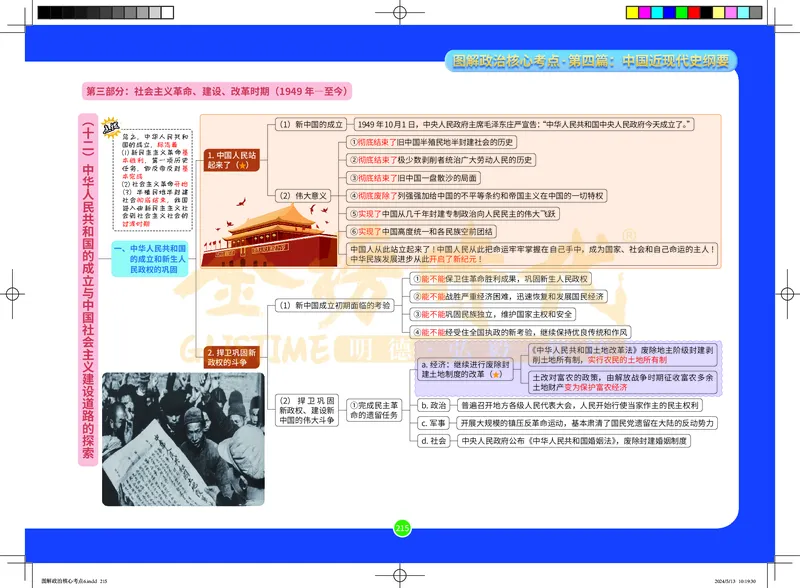
Task: Click the top center registration crosshair mark
Action: (x=400, y=12)
